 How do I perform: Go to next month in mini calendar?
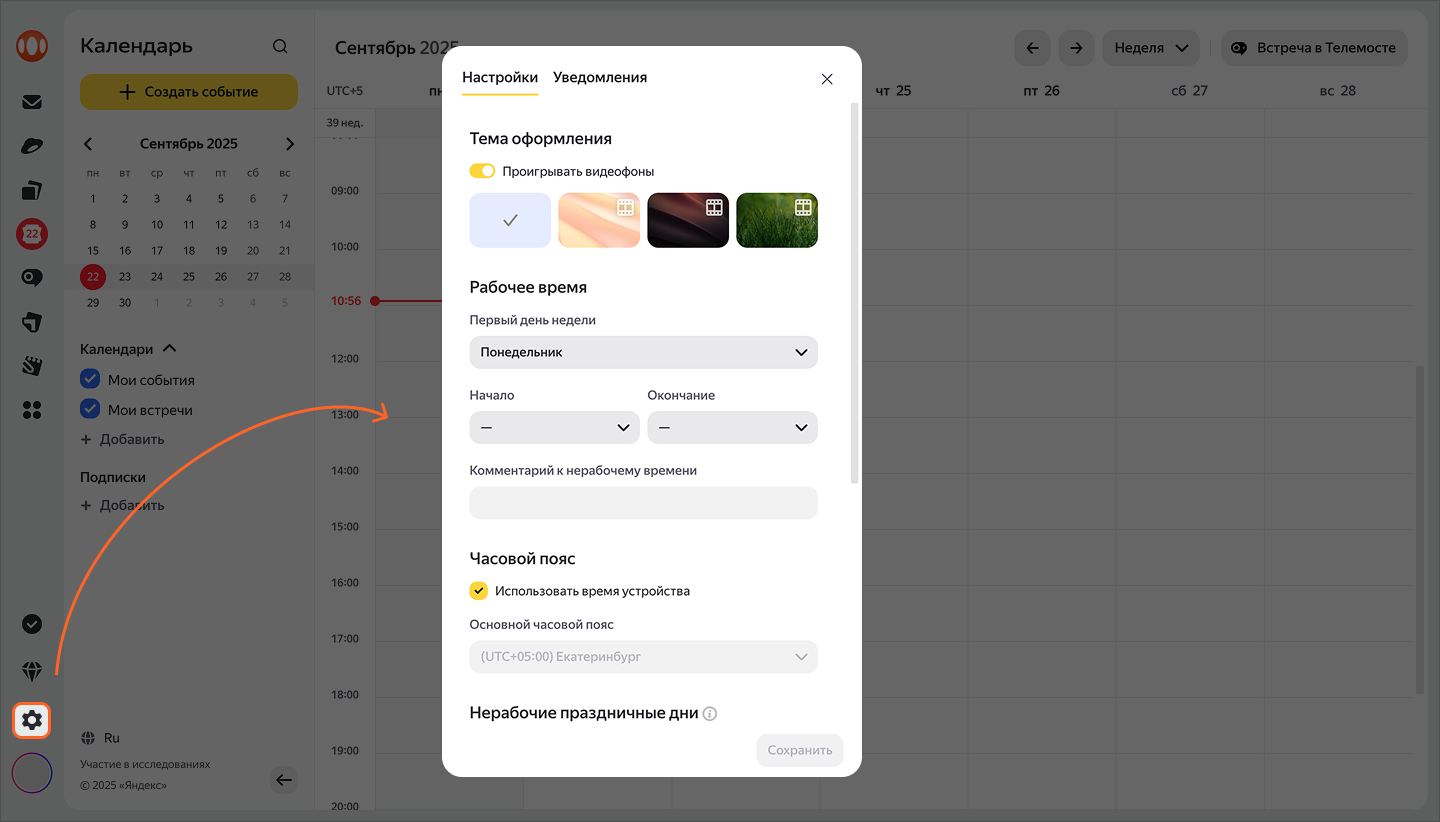[289, 144]
